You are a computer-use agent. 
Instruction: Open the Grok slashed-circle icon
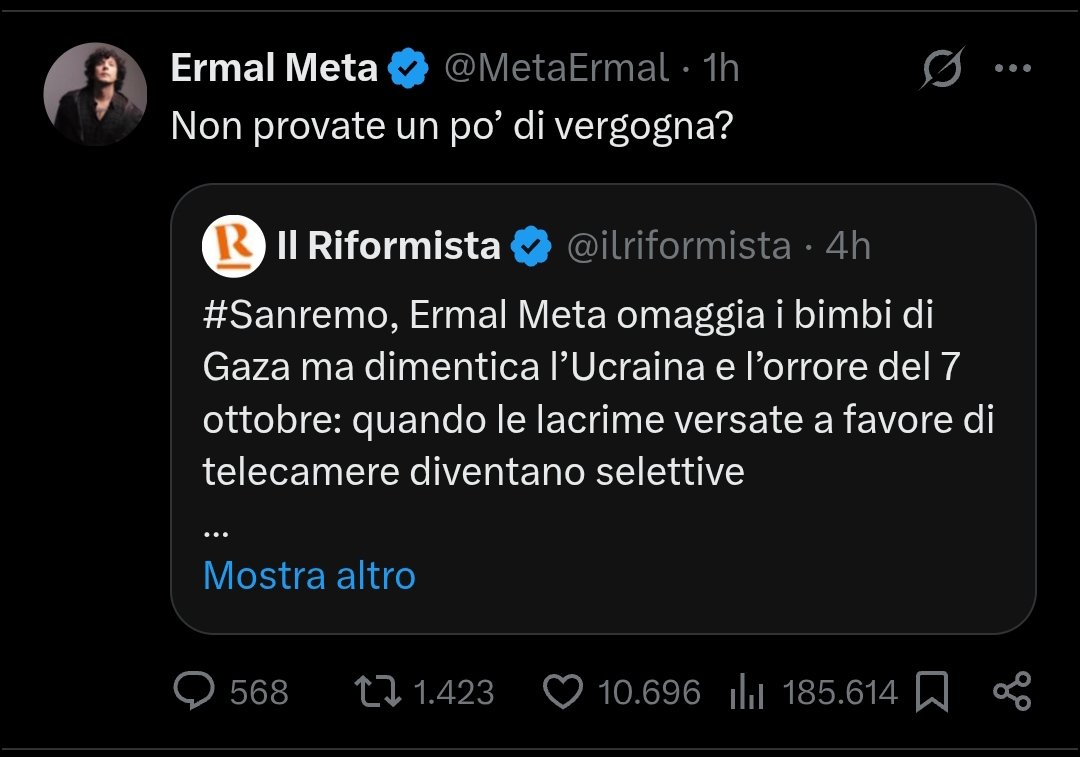(x=942, y=69)
